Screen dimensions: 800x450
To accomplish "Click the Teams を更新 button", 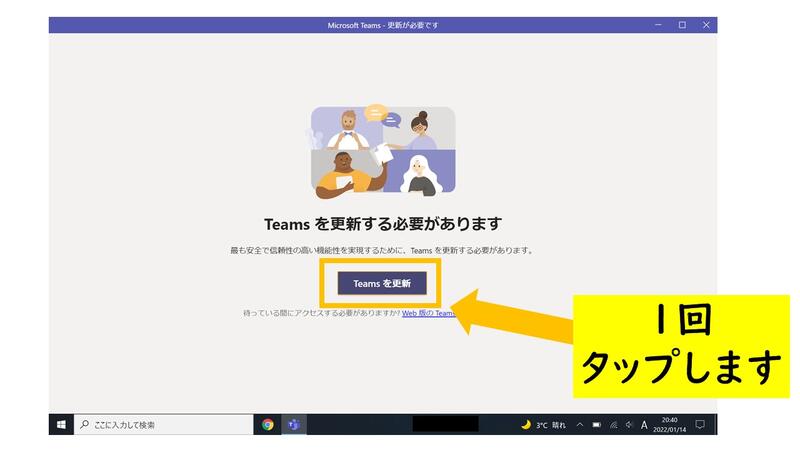I will (382, 283).
